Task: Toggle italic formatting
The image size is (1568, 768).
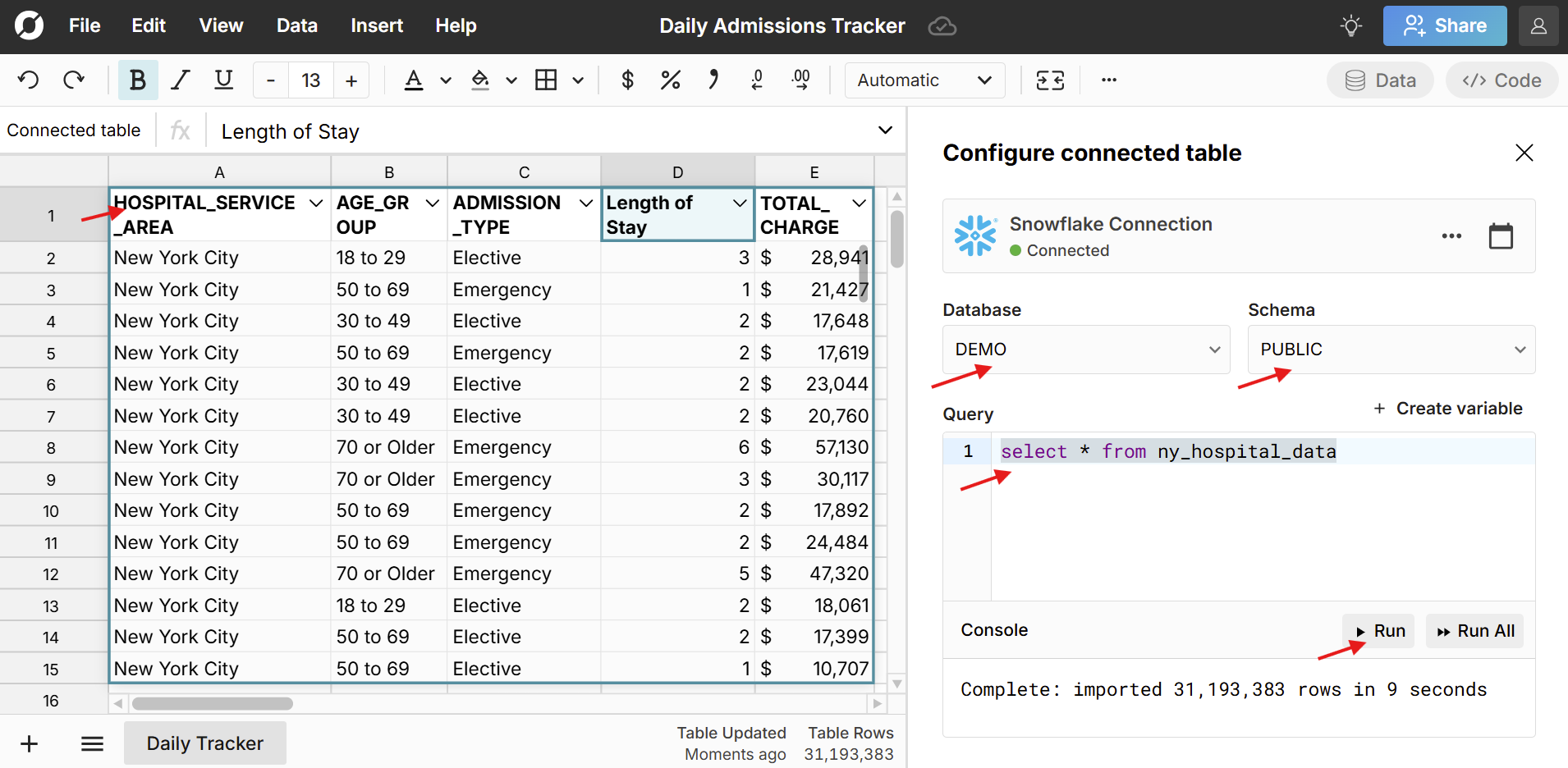Action: 180,80
